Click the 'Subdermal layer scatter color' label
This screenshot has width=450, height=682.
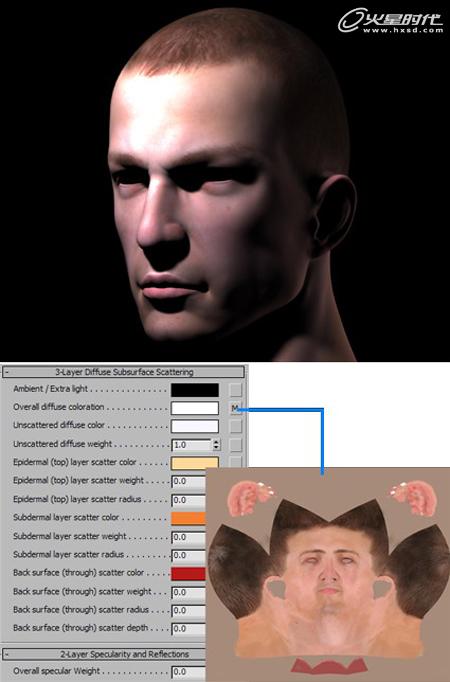66,518
